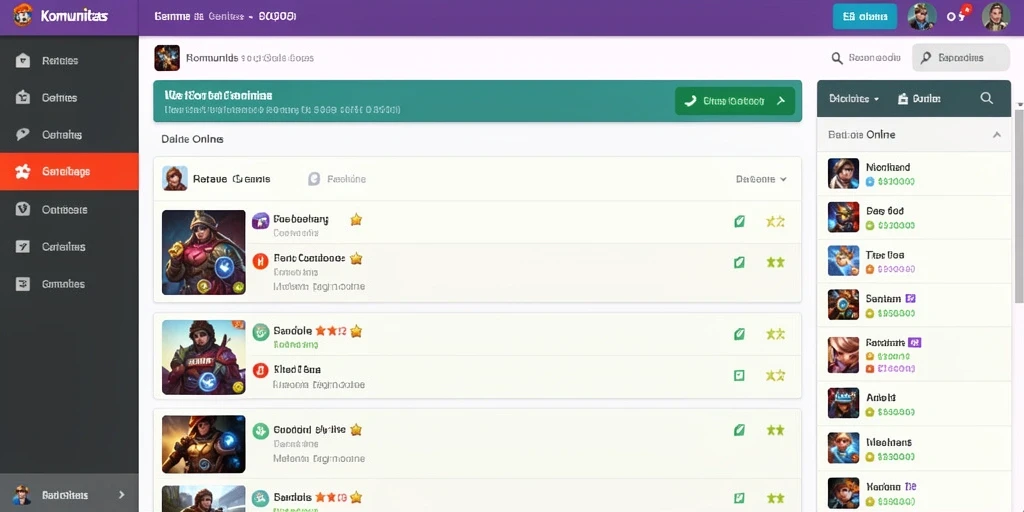Screen dimensions: 1024x512
Task: Click the purple game icon in first list row
Action: click(261, 220)
